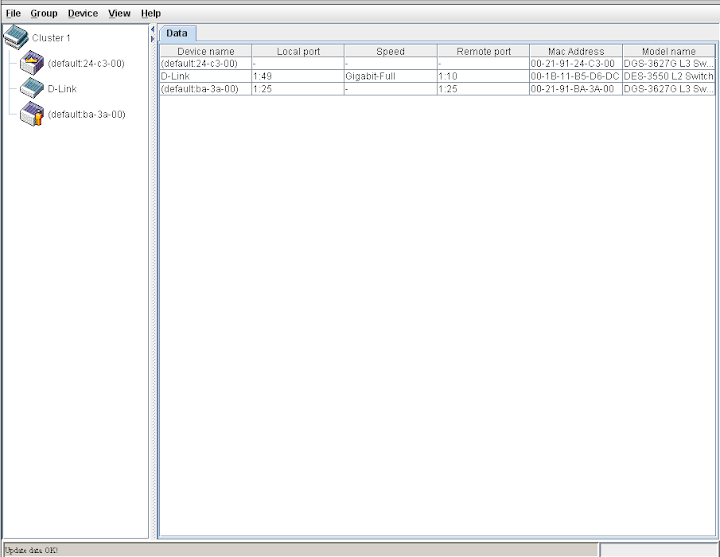Viewport: 720px width, 557px height.
Task: Click the D-Link switch icon in tree
Action: pos(32,88)
